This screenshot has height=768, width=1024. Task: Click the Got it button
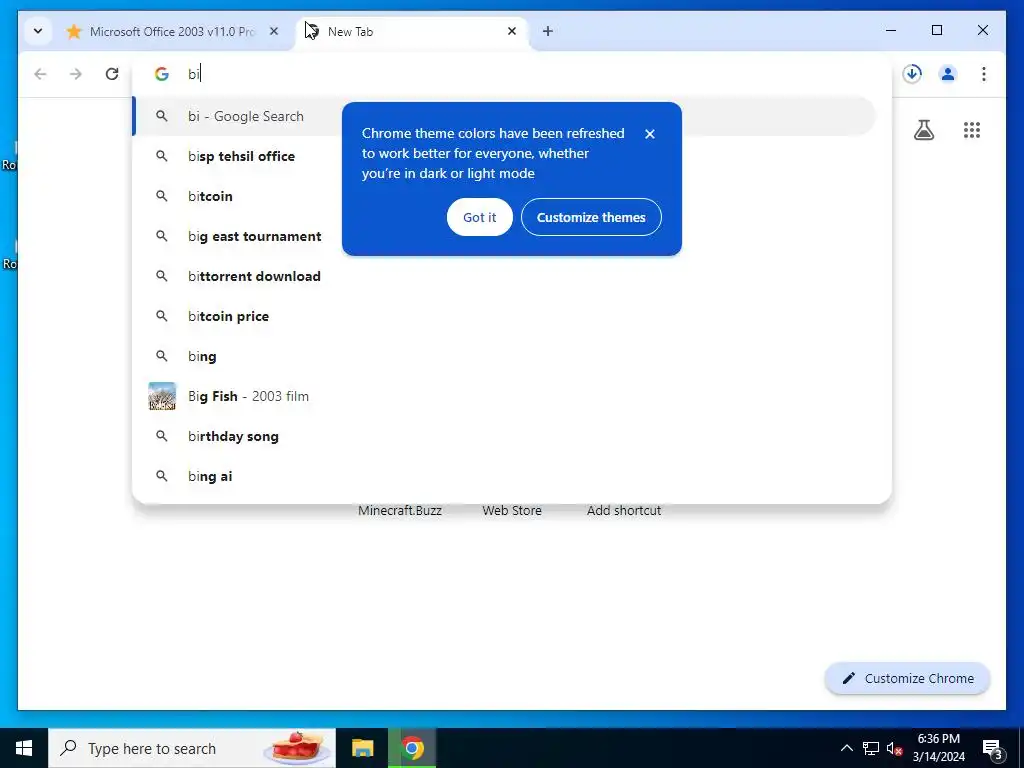(x=479, y=217)
